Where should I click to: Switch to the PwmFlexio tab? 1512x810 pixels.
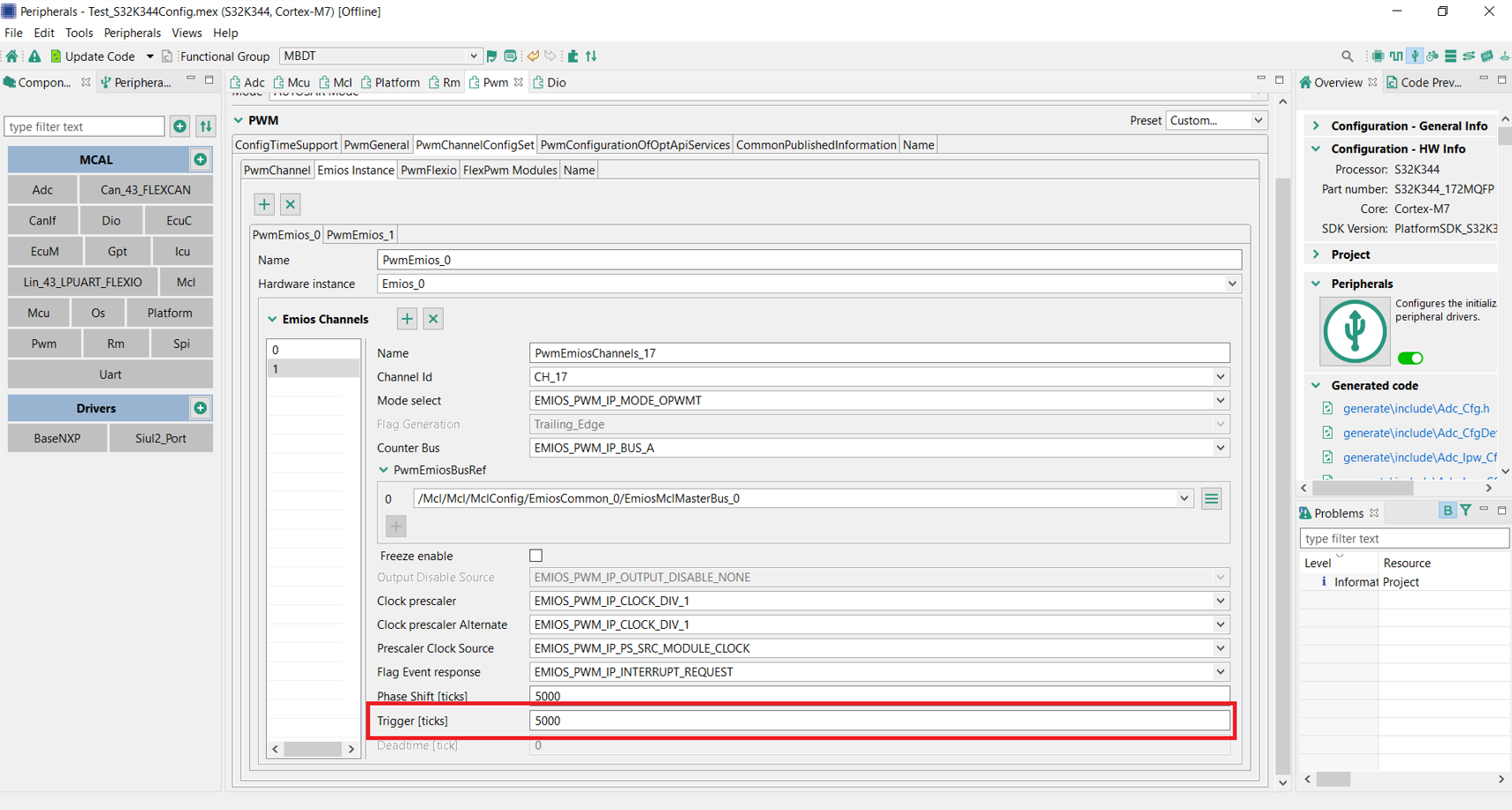(429, 170)
